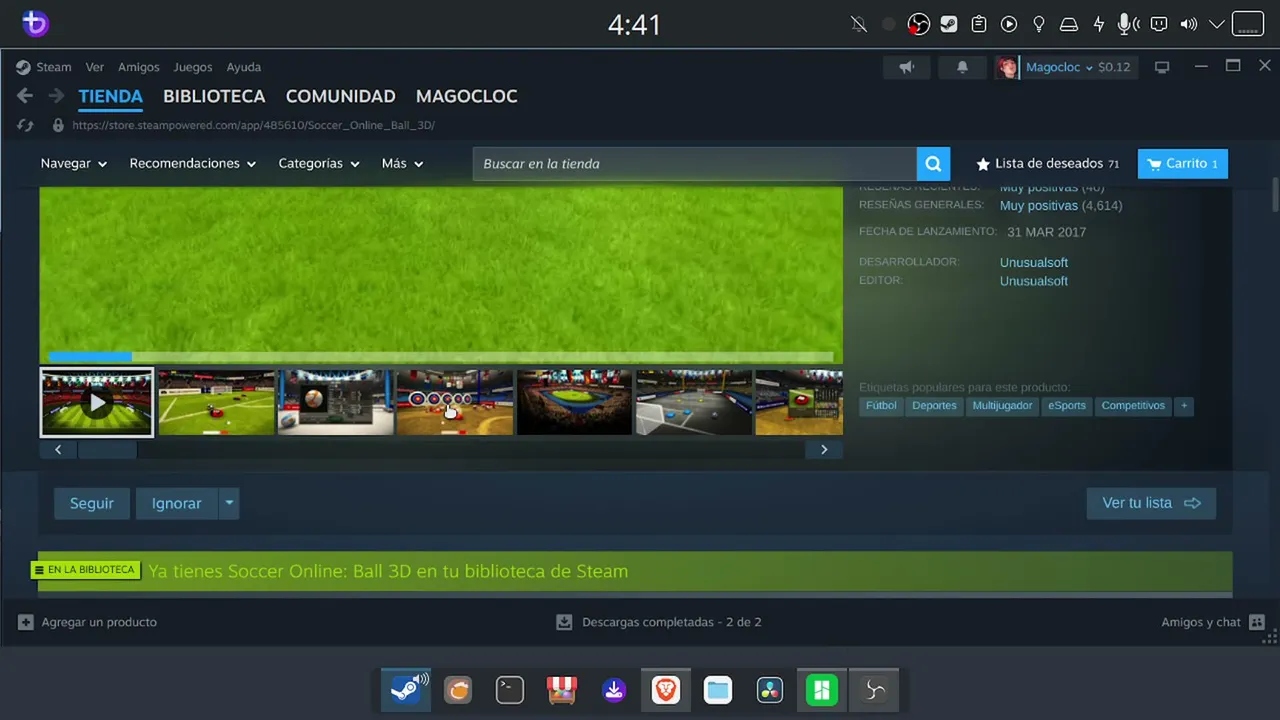Click the magnifier search button
This screenshot has width=1280, height=720.
click(x=932, y=164)
